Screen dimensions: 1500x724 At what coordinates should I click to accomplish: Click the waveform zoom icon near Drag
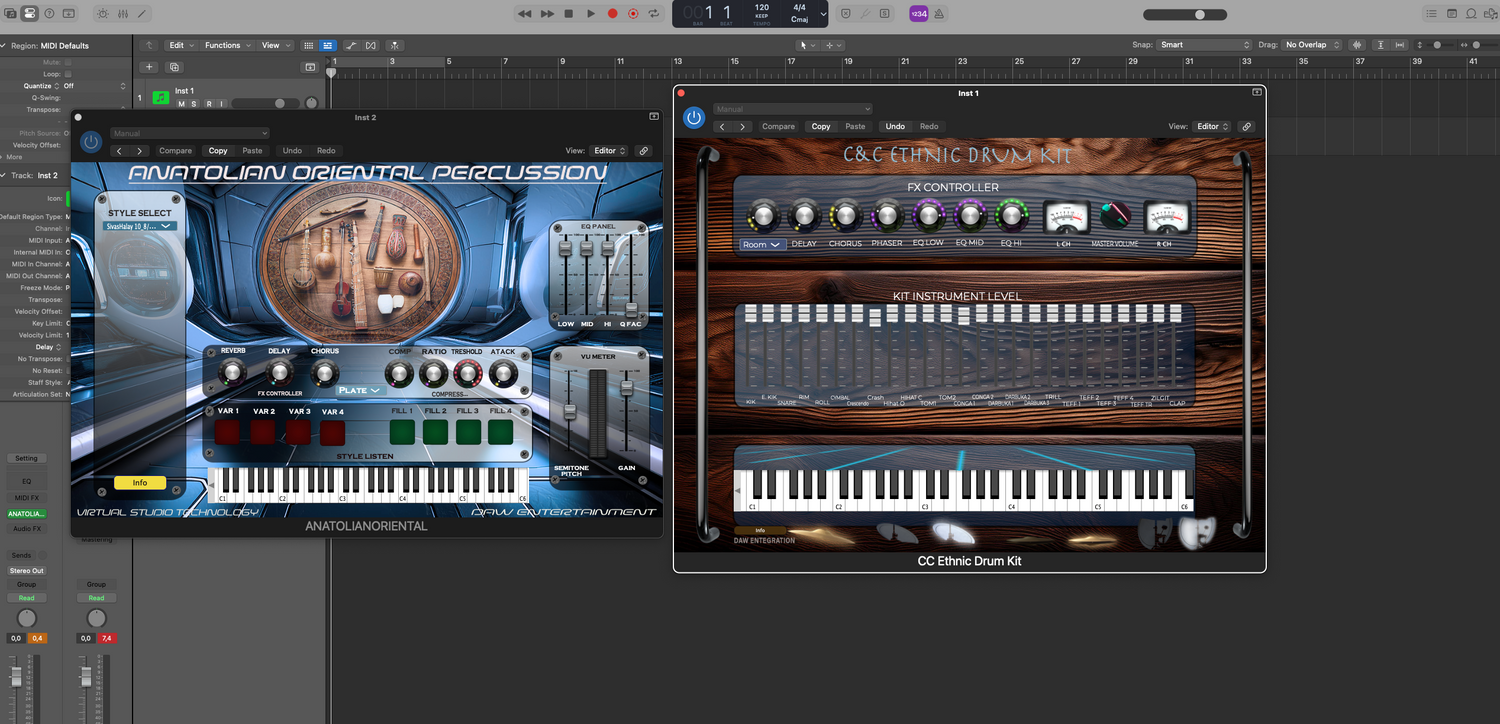[1357, 45]
